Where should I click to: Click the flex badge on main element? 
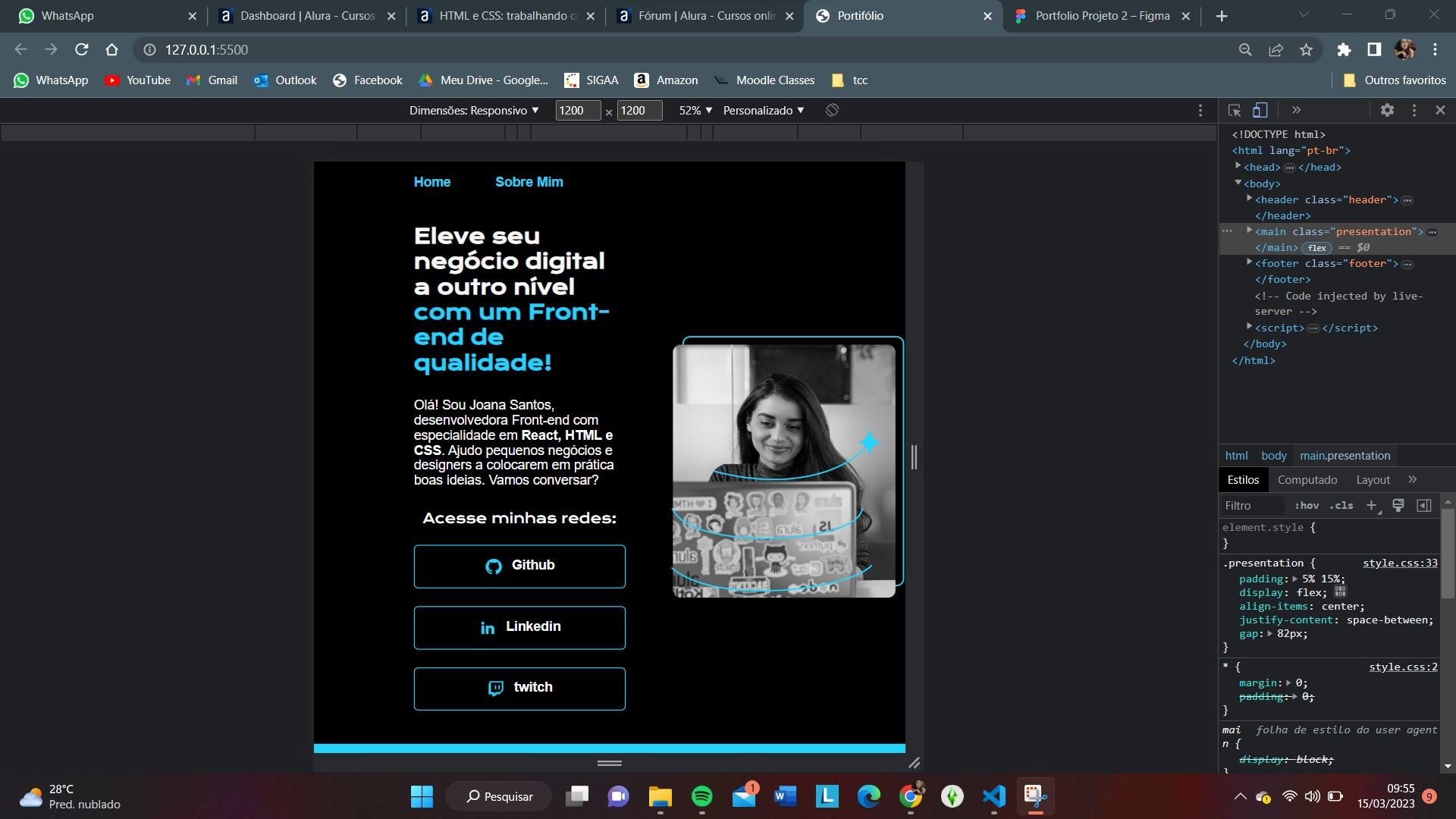tap(1317, 248)
